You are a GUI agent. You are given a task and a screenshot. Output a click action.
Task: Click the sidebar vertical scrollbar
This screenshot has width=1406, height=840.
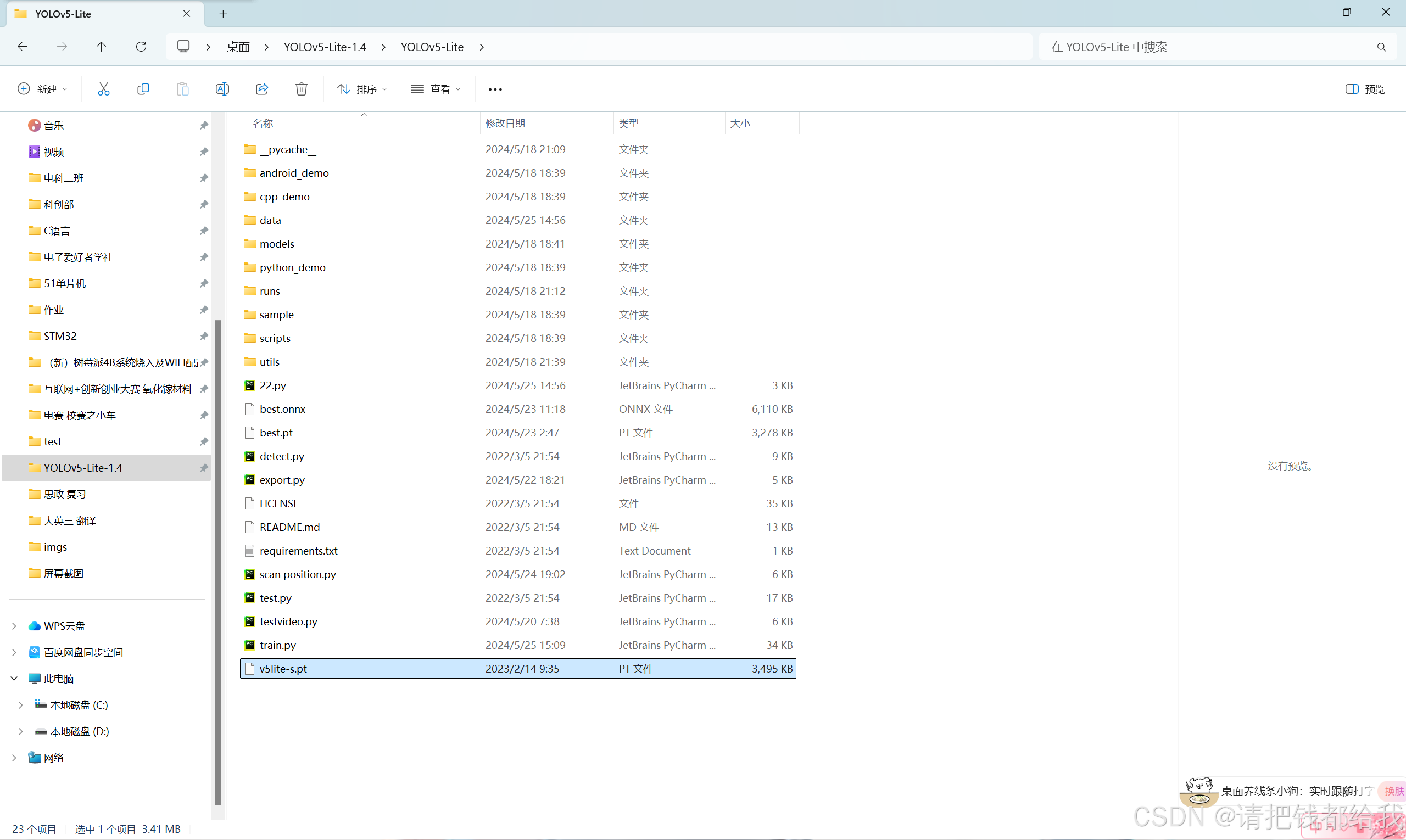pyautogui.click(x=219, y=562)
